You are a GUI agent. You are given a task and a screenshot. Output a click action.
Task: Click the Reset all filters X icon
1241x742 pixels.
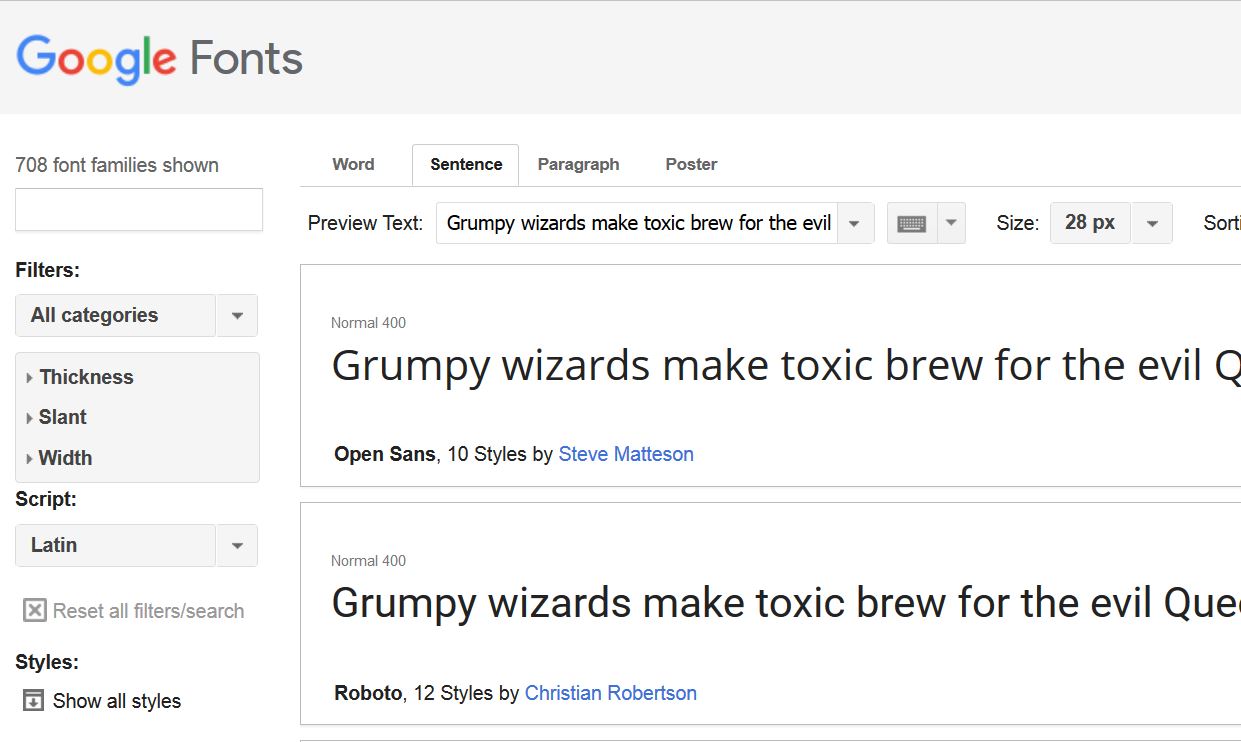pos(35,611)
